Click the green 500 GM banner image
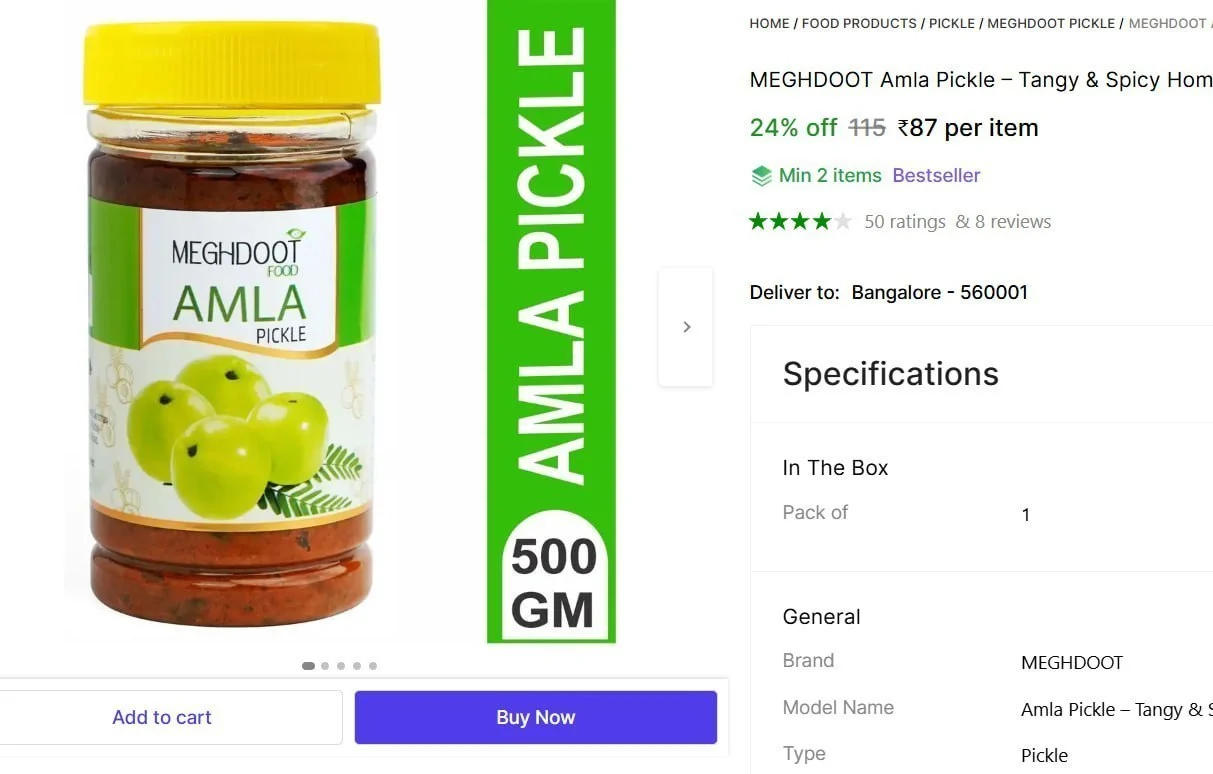 (551, 321)
